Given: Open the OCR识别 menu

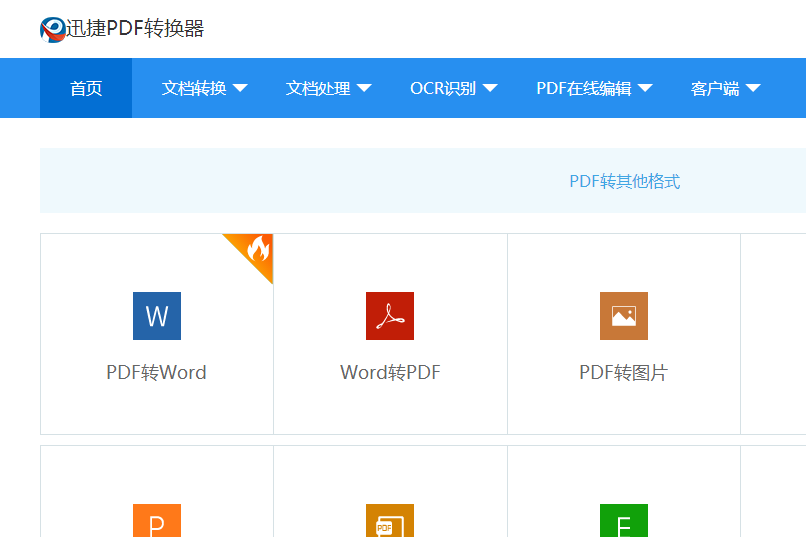Looking at the screenshot, I should [x=443, y=88].
